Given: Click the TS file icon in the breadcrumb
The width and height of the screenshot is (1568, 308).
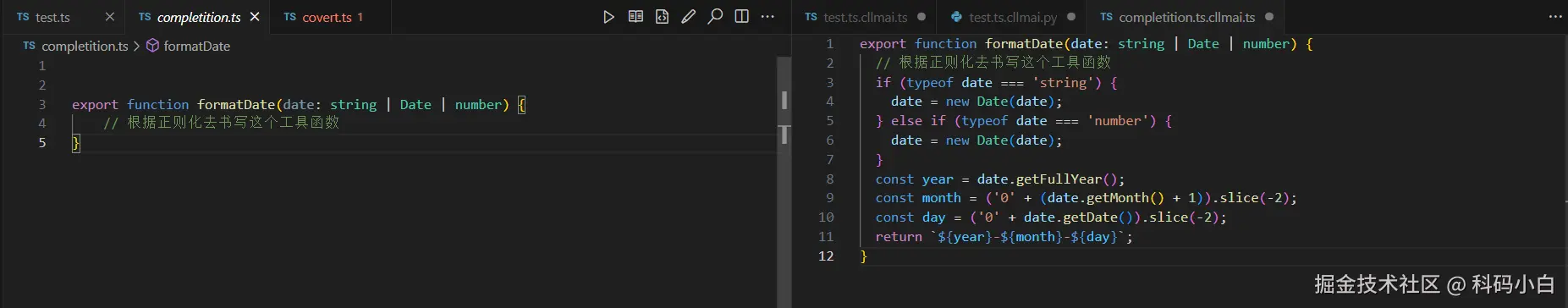Looking at the screenshot, I should point(30,46).
